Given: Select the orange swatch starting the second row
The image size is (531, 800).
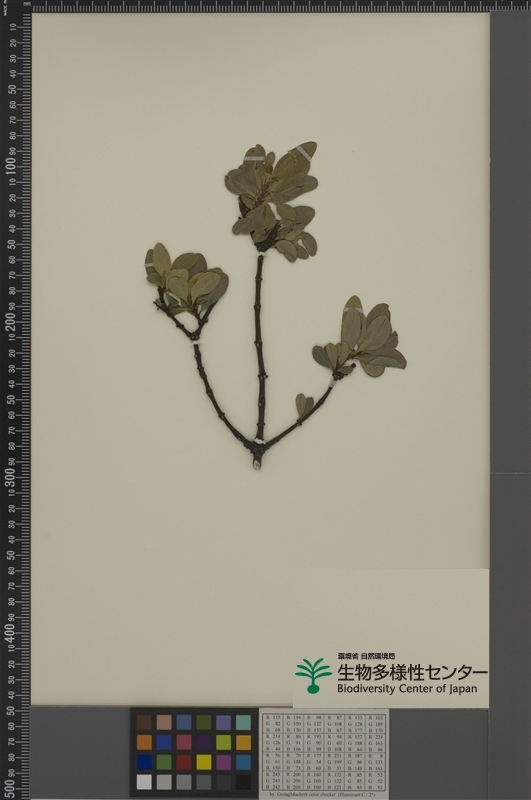Looking at the screenshot, I should coord(144,742).
